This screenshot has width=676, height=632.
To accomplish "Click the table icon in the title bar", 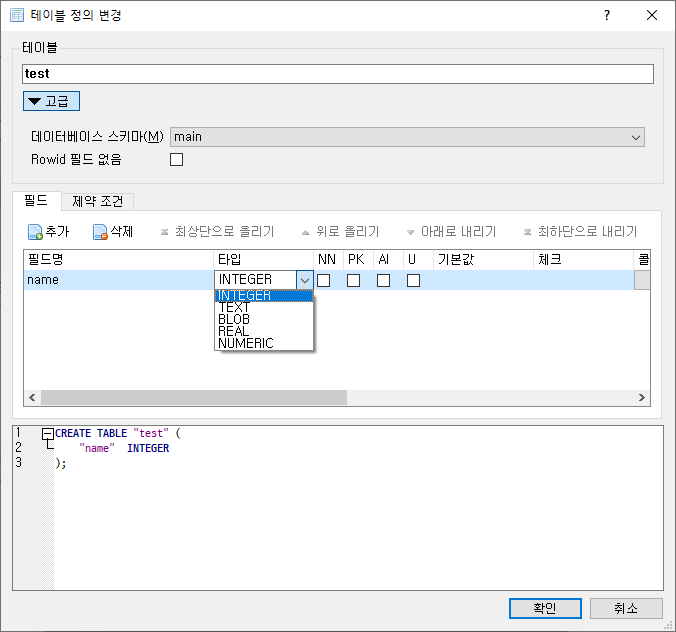I will click(x=17, y=16).
